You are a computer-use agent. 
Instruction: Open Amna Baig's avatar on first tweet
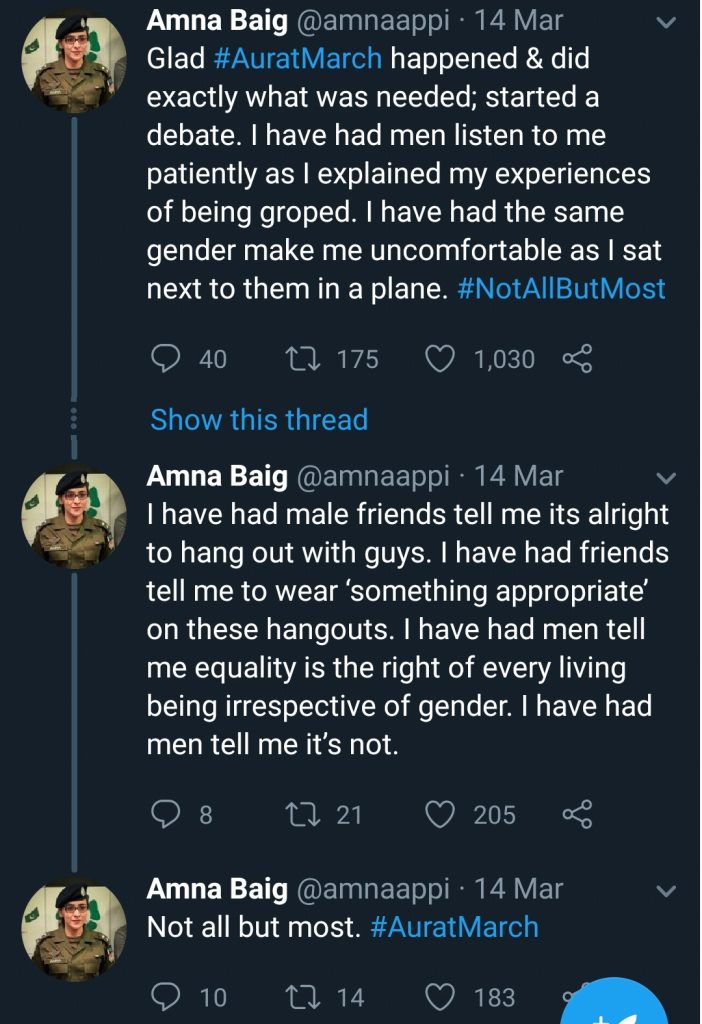coord(75,62)
